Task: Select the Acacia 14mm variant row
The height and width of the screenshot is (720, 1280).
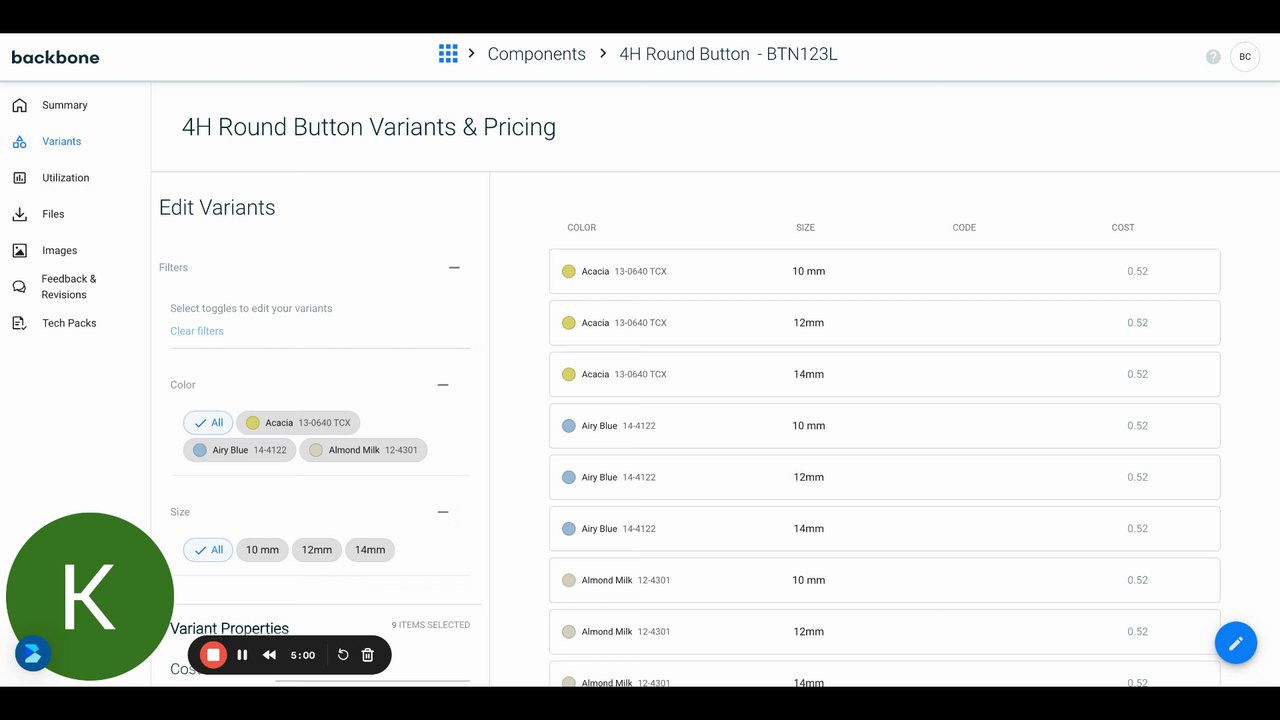Action: click(884, 374)
